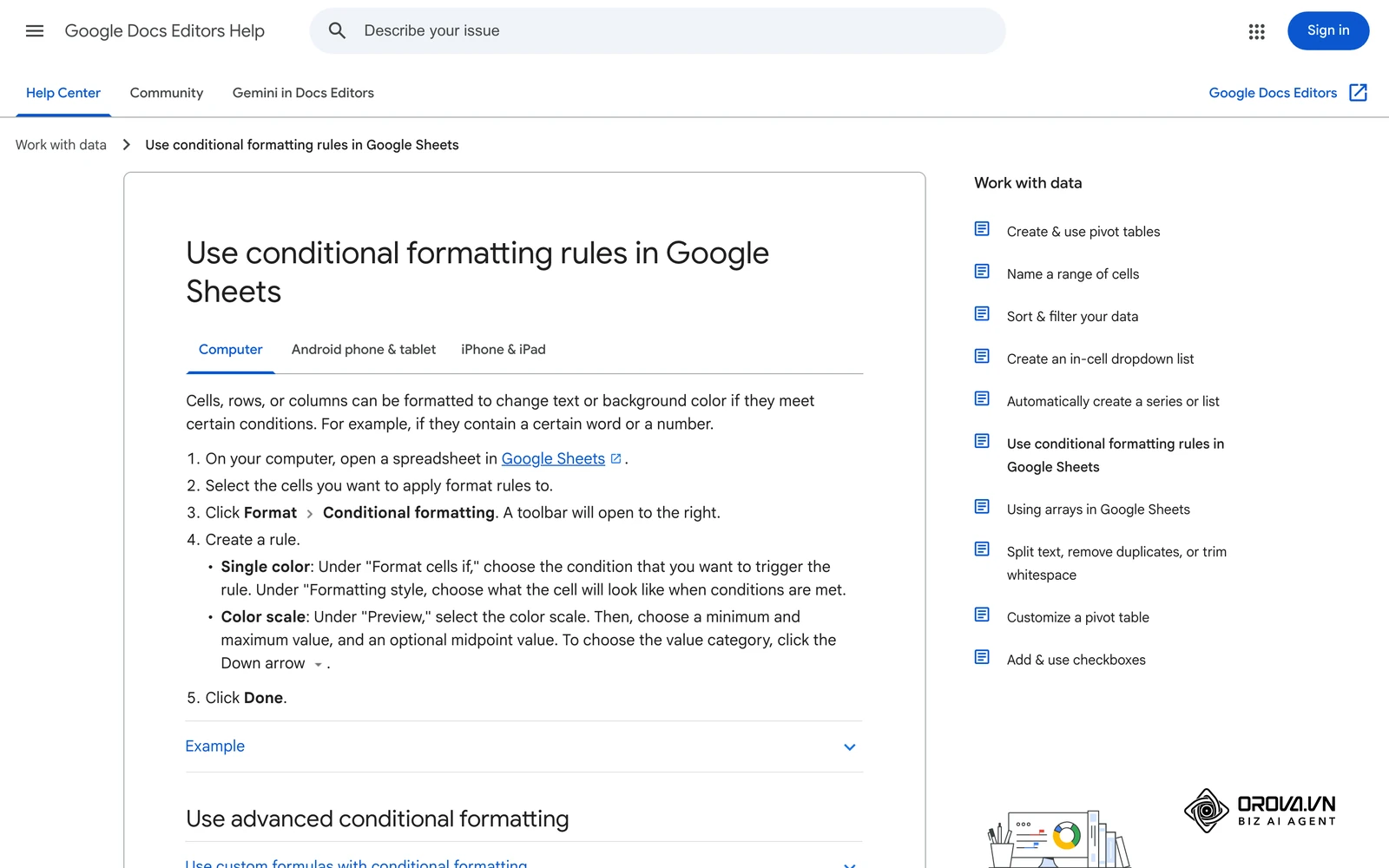Open the Google Sheets hyperlink in step 1
This screenshot has height=868, width=1389.
click(x=553, y=459)
